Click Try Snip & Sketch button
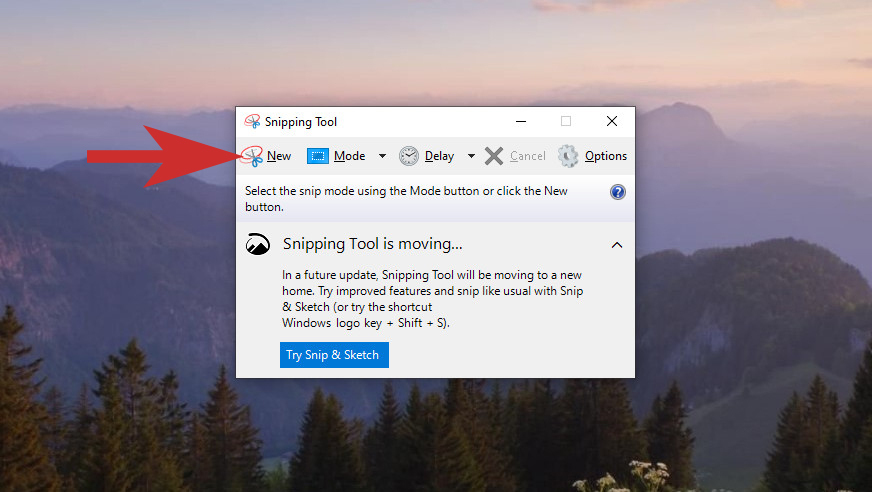 click(x=334, y=355)
